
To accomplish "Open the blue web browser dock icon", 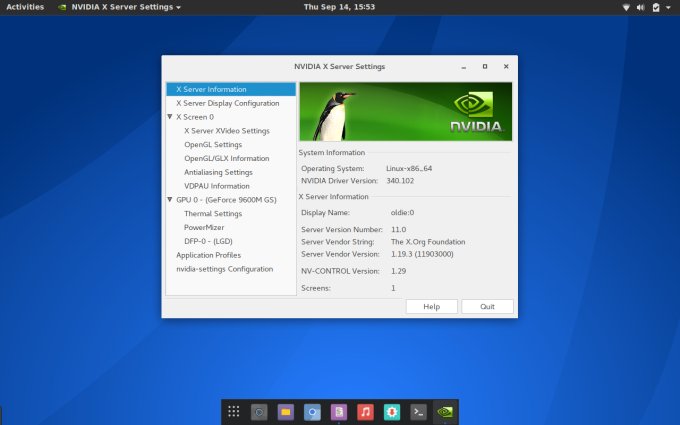I will [312, 412].
